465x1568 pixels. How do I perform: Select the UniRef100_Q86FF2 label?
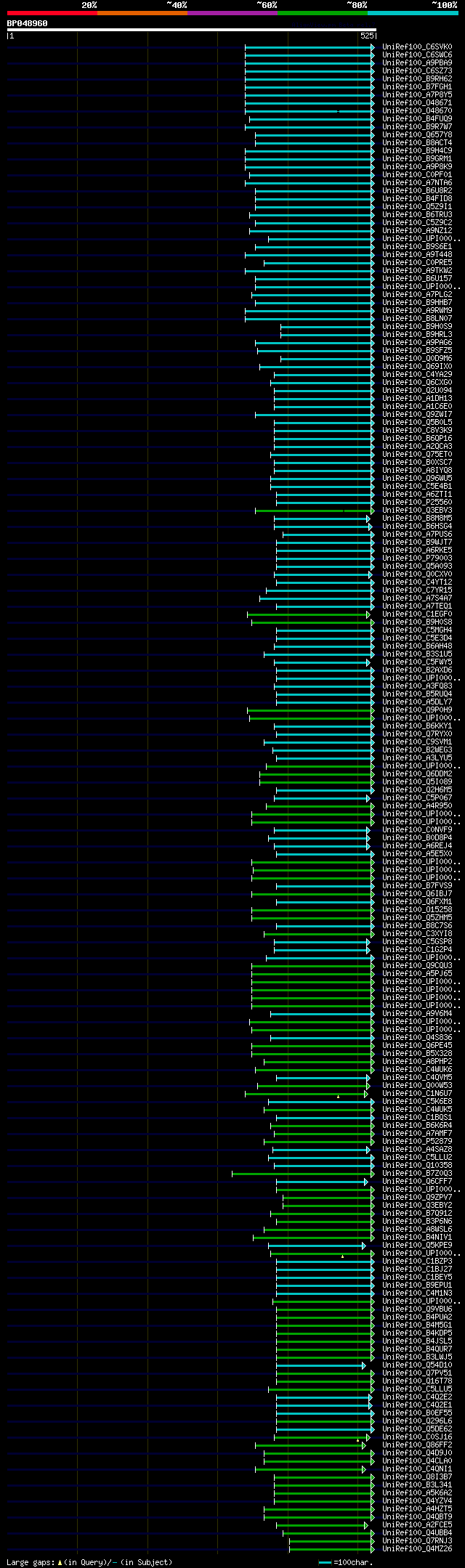[x=417, y=1445]
